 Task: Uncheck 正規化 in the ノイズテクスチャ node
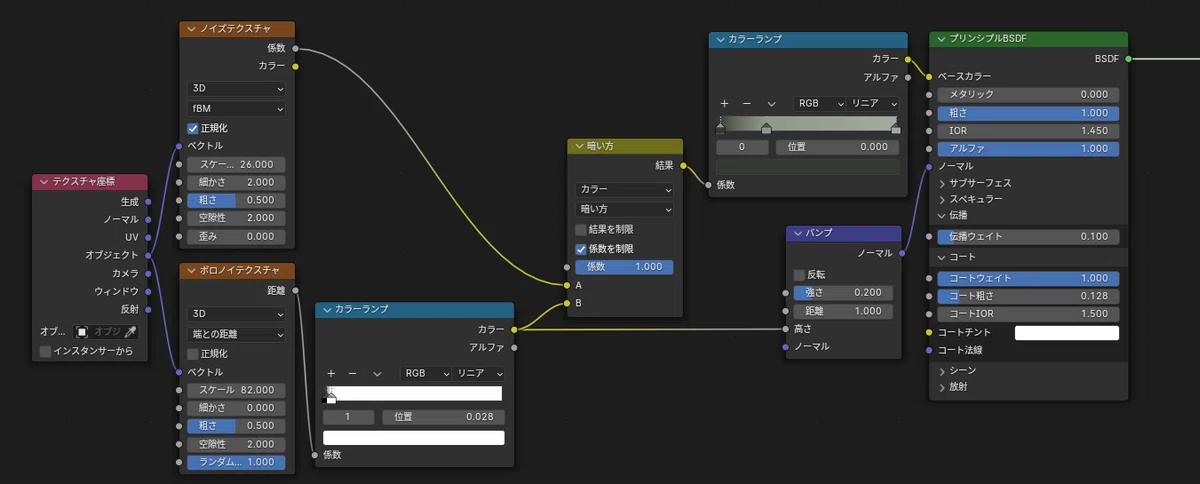(193, 128)
